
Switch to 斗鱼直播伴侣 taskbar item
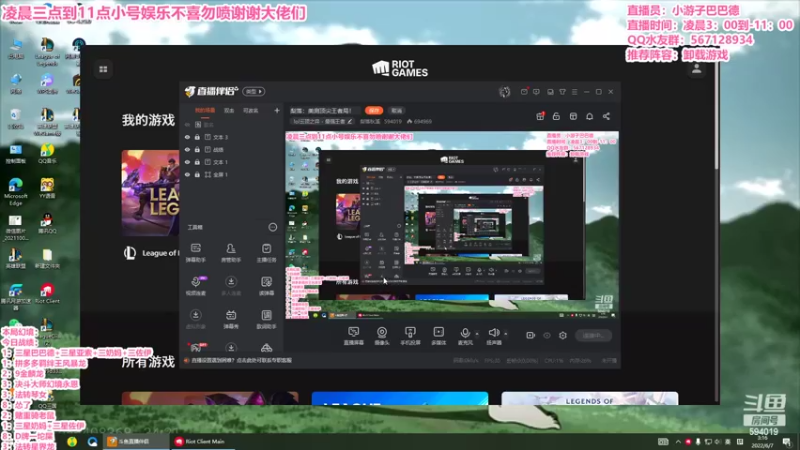[136, 442]
